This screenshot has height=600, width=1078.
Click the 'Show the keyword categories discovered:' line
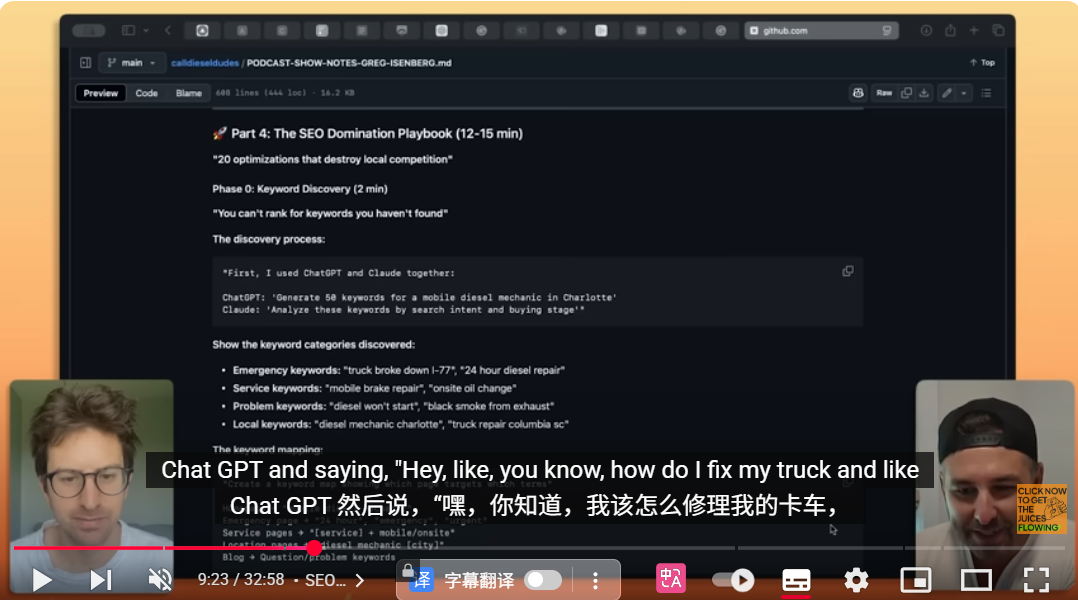click(x=314, y=344)
